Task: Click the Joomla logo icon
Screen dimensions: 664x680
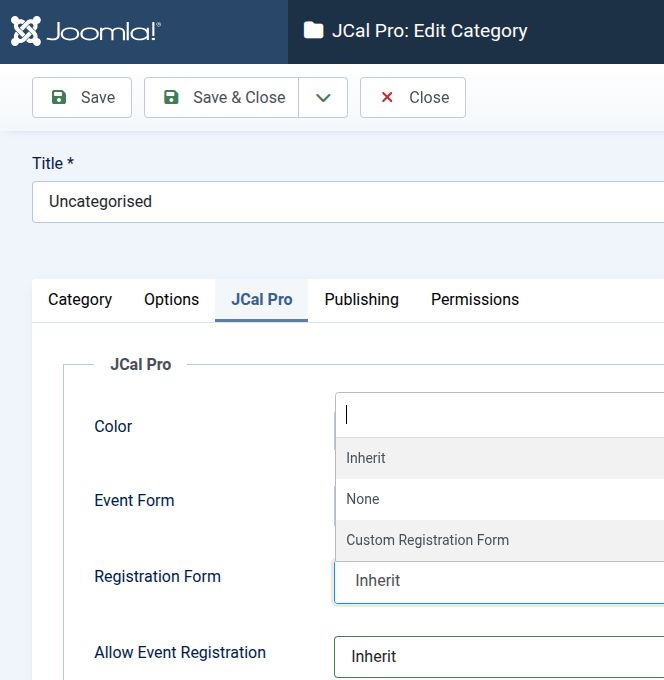Action: tap(26, 31)
